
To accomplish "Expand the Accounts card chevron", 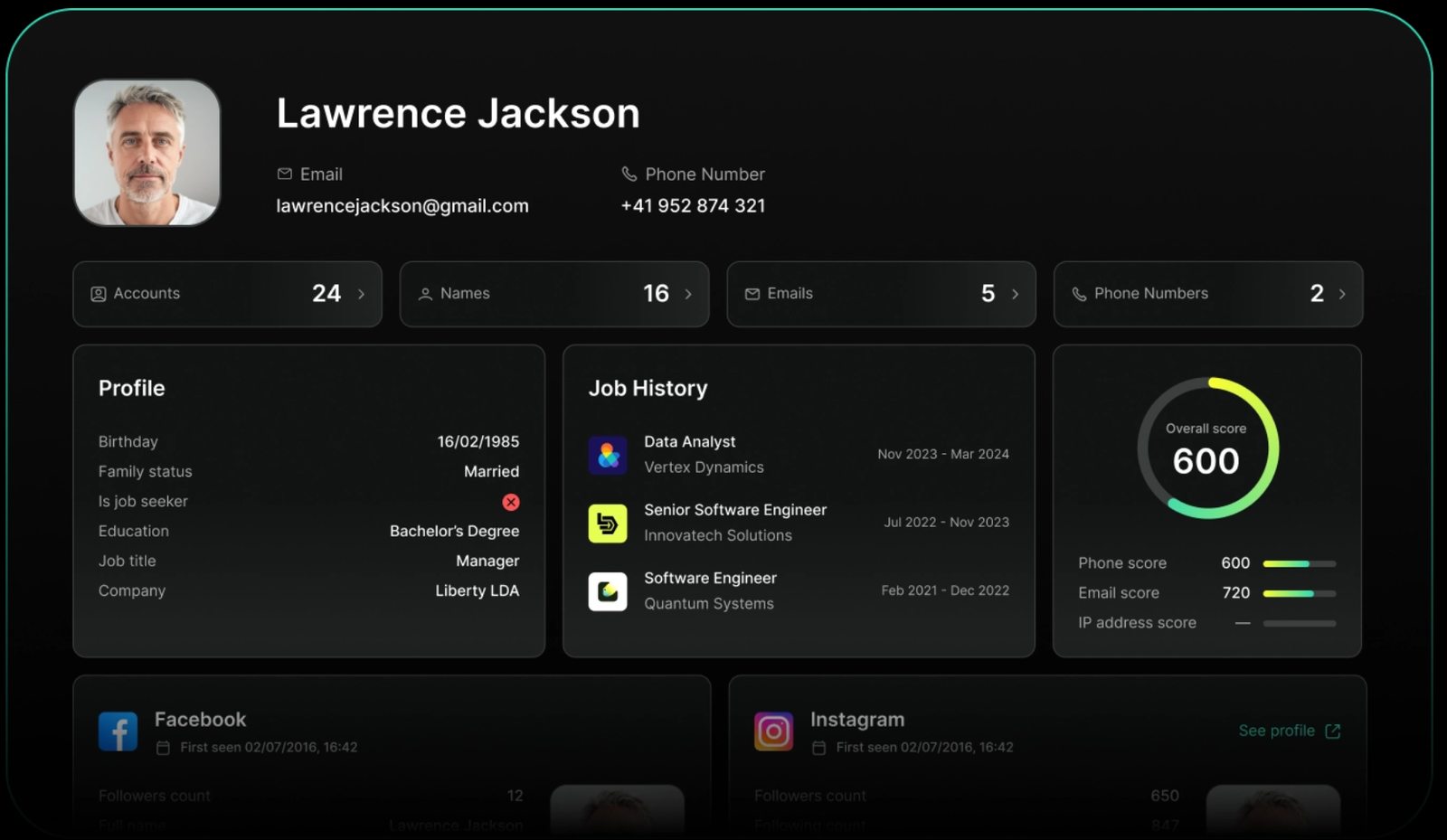I will (362, 294).
